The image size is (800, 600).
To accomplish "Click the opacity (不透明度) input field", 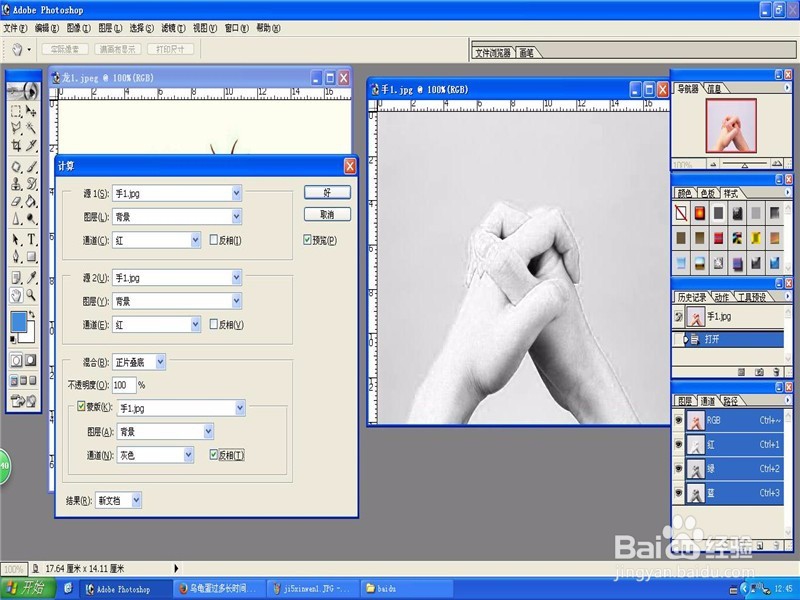I will pyautogui.click(x=124, y=385).
